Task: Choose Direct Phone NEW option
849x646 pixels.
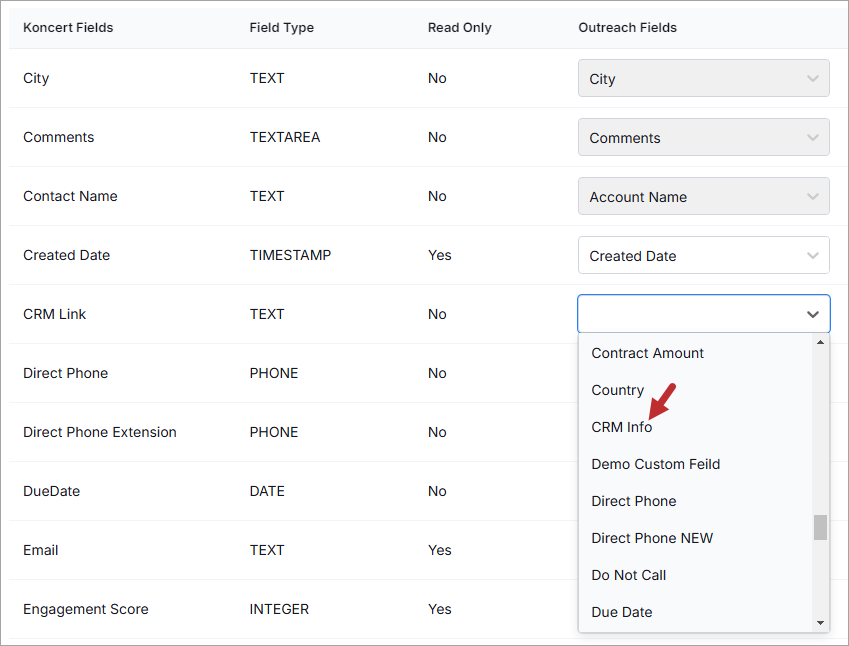Action: click(x=652, y=538)
